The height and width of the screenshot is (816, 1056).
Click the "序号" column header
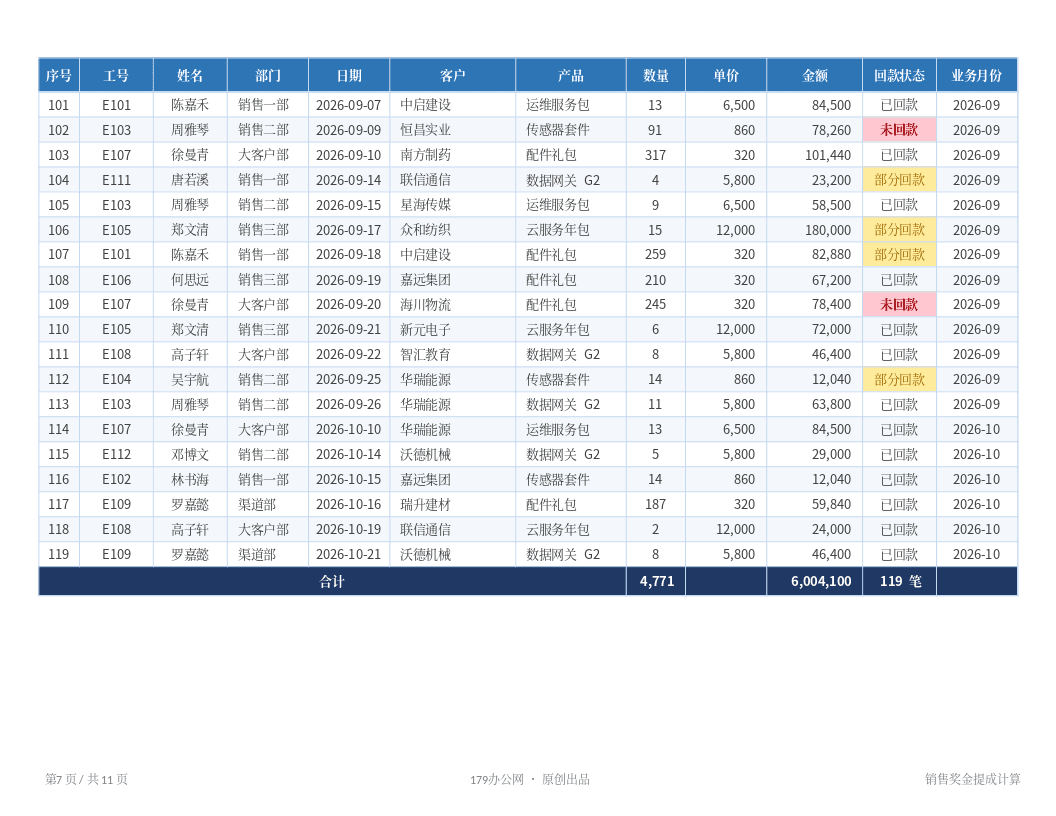(59, 75)
